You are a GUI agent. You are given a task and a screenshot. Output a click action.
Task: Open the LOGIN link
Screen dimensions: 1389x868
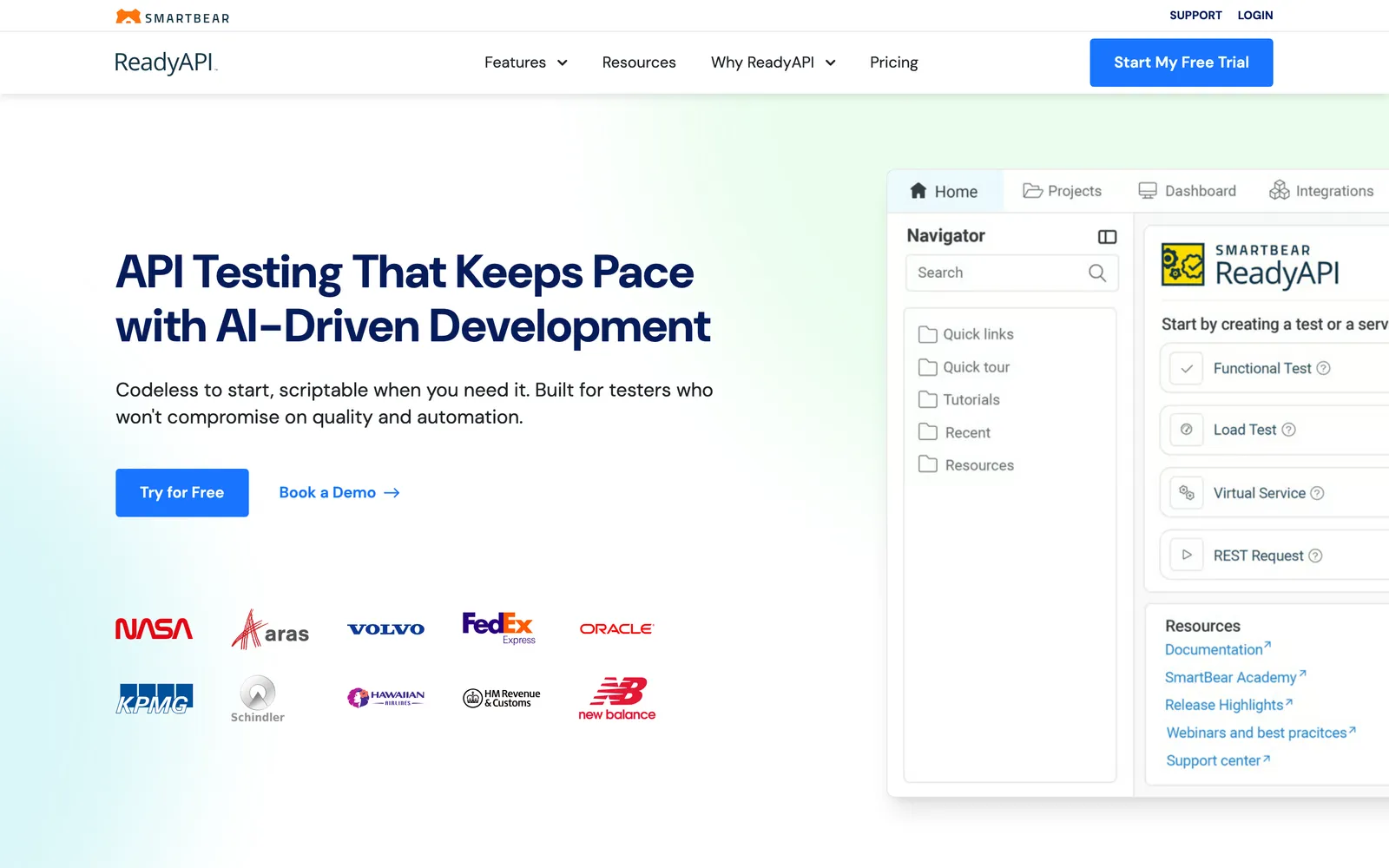pos(1255,16)
